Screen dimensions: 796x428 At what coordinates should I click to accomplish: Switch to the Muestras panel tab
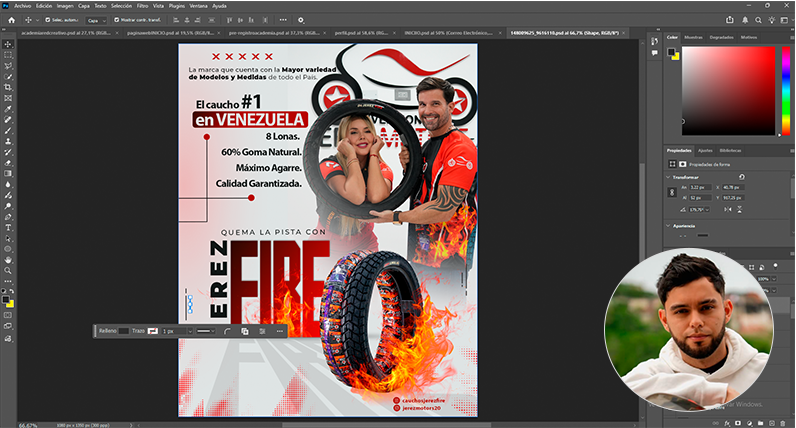693,37
